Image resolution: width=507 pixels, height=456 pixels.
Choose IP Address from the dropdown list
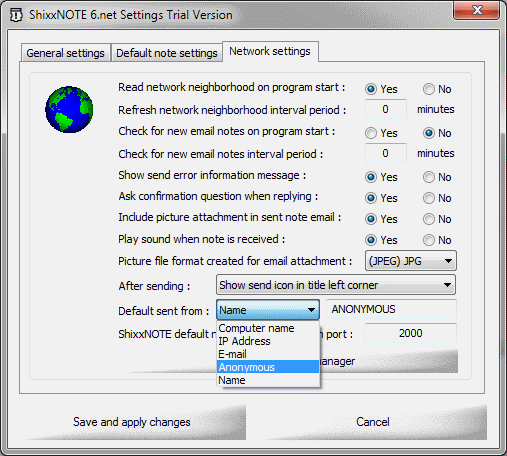click(x=268, y=341)
